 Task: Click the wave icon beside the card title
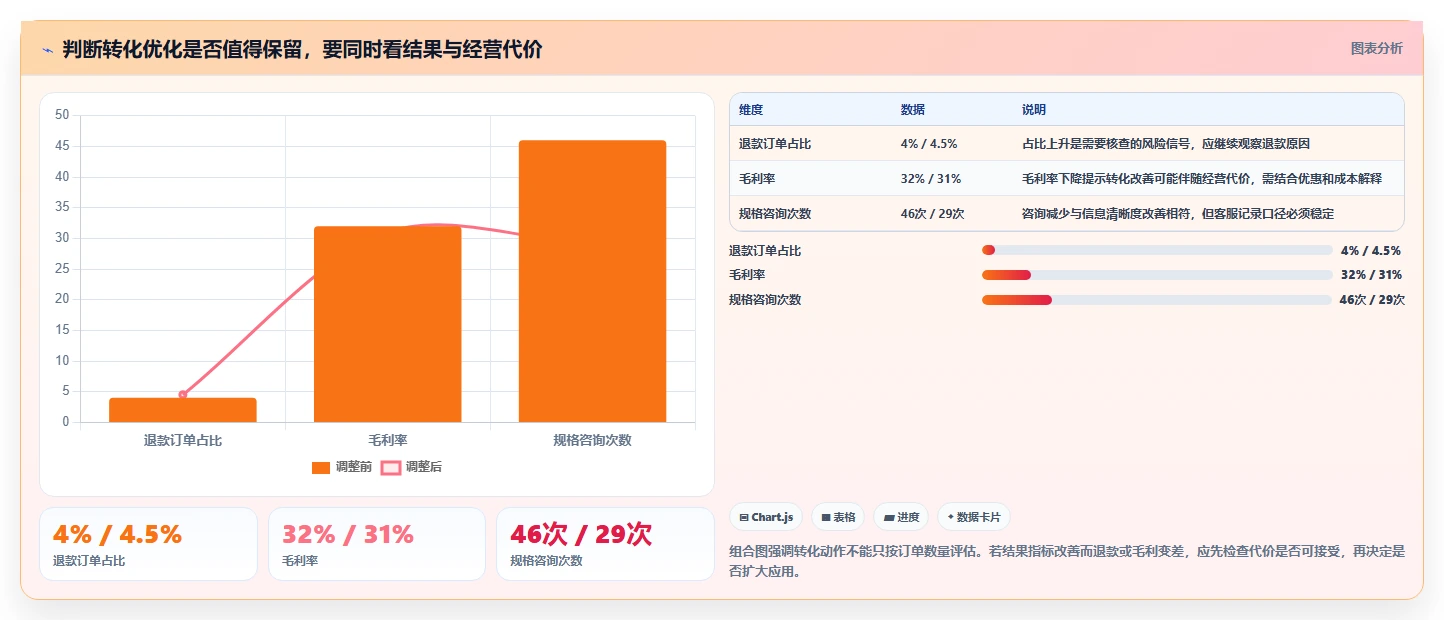47,50
